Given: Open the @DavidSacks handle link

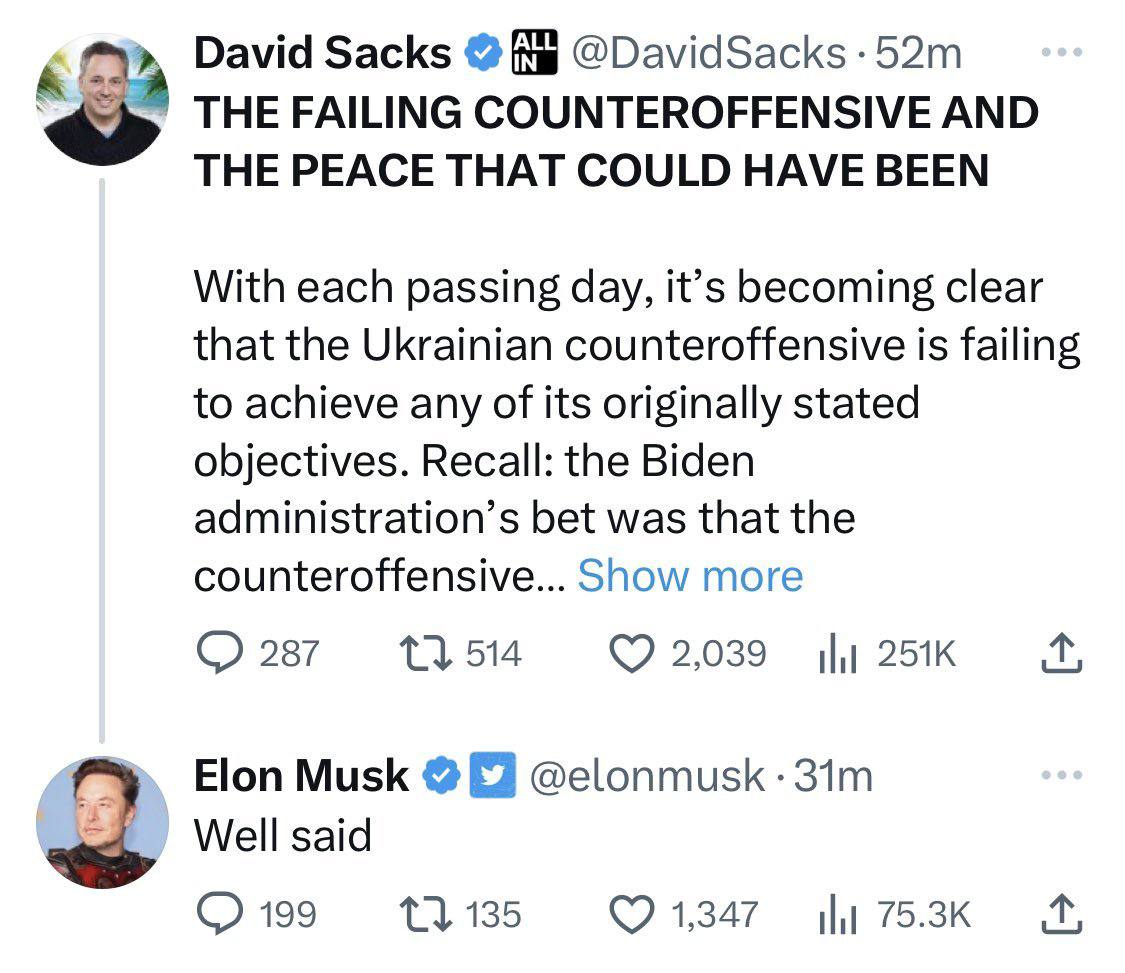Looking at the screenshot, I should click(x=706, y=53).
